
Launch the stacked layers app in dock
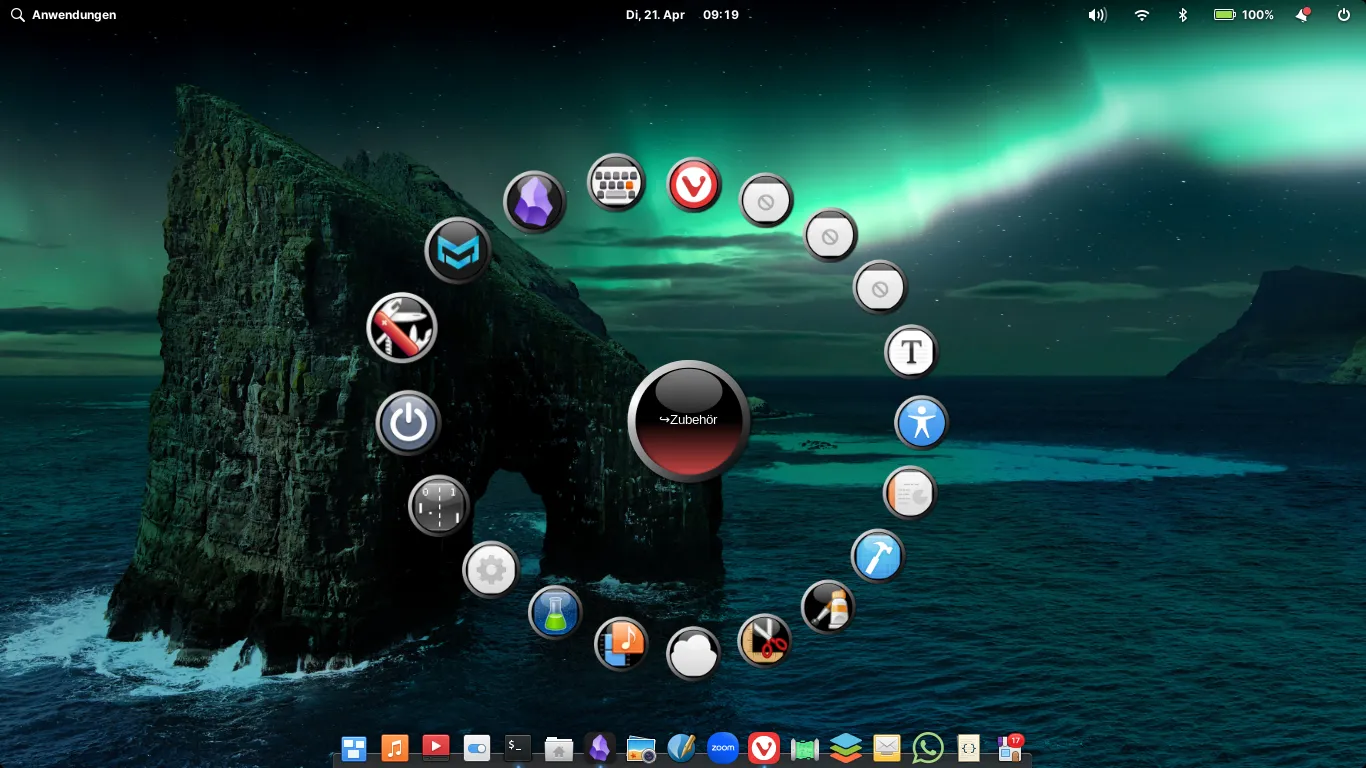846,748
